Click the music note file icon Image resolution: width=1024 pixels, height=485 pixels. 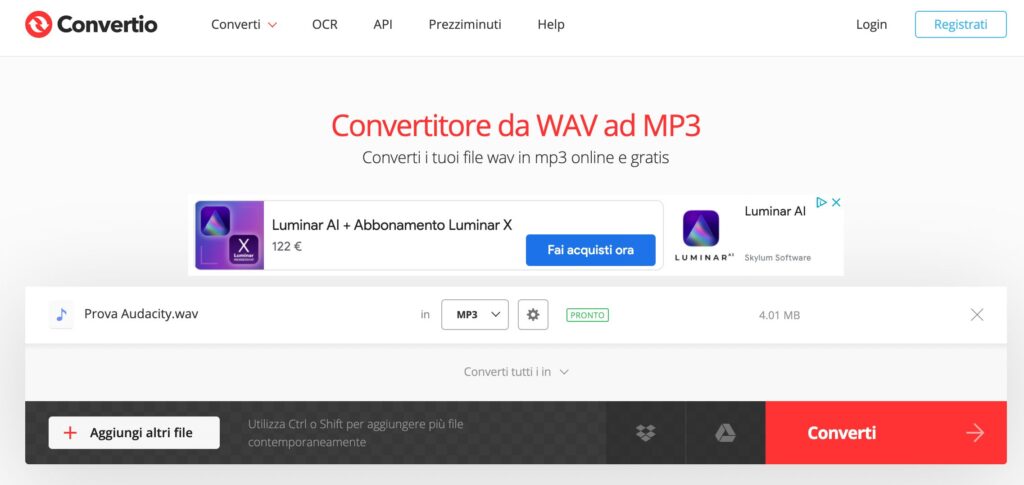[61, 315]
